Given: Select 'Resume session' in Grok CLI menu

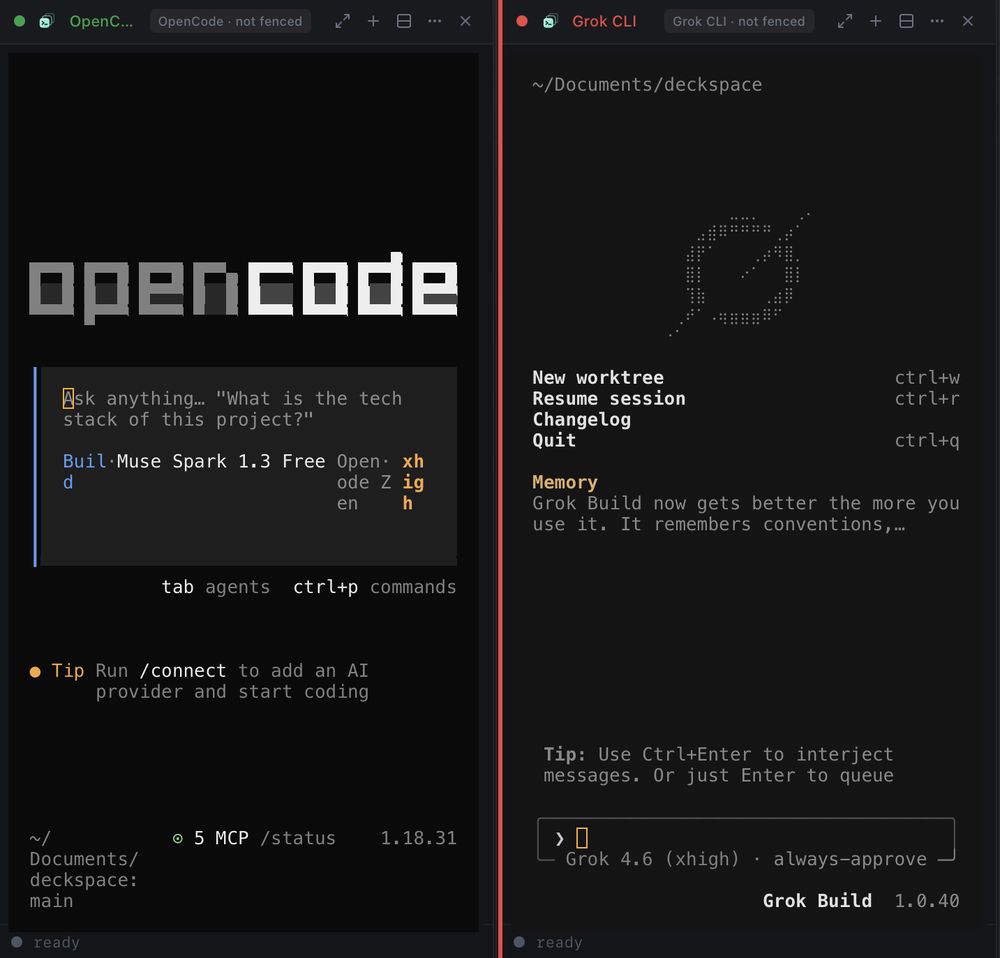Looking at the screenshot, I should tap(608, 399).
